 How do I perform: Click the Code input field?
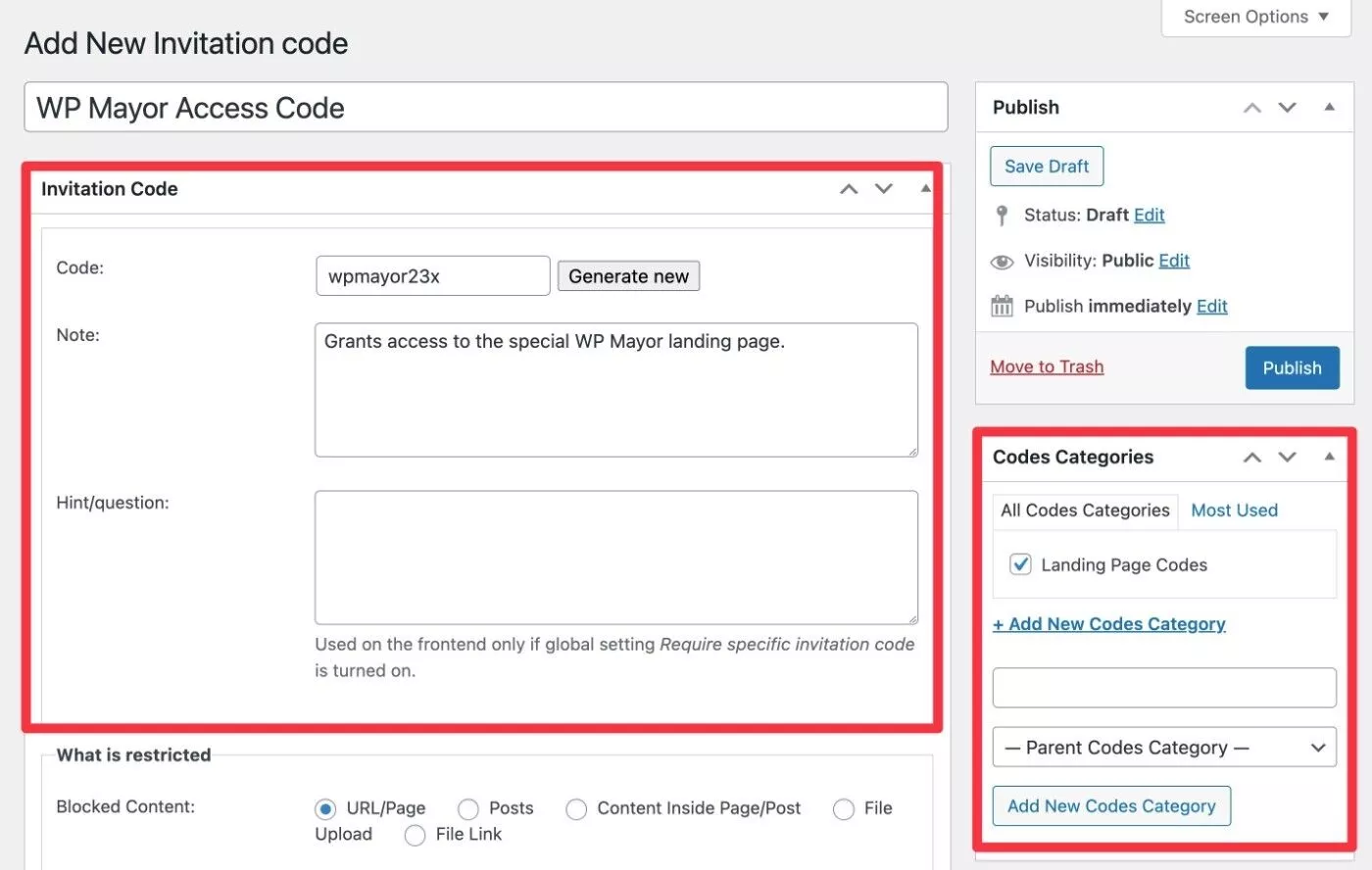click(x=432, y=276)
